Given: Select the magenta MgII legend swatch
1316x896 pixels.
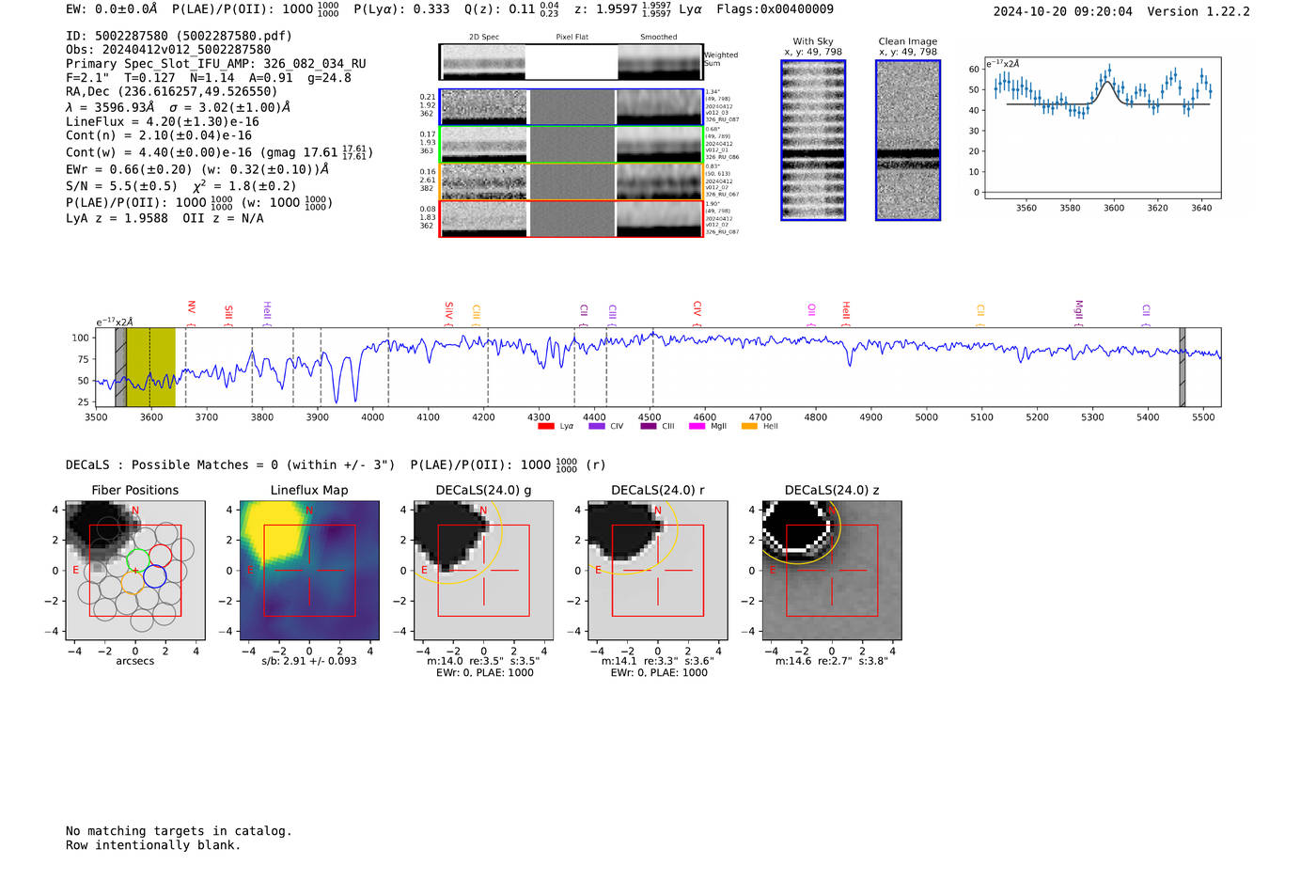Looking at the screenshot, I should coord(697,427).
